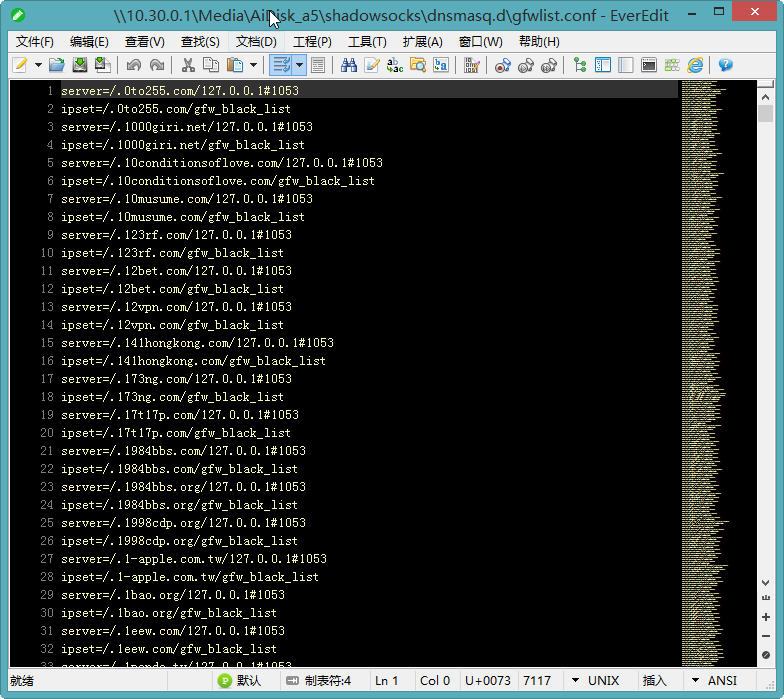Click the U+0073 character code status
Screen dimensions: 784x699
coord(488,680)
